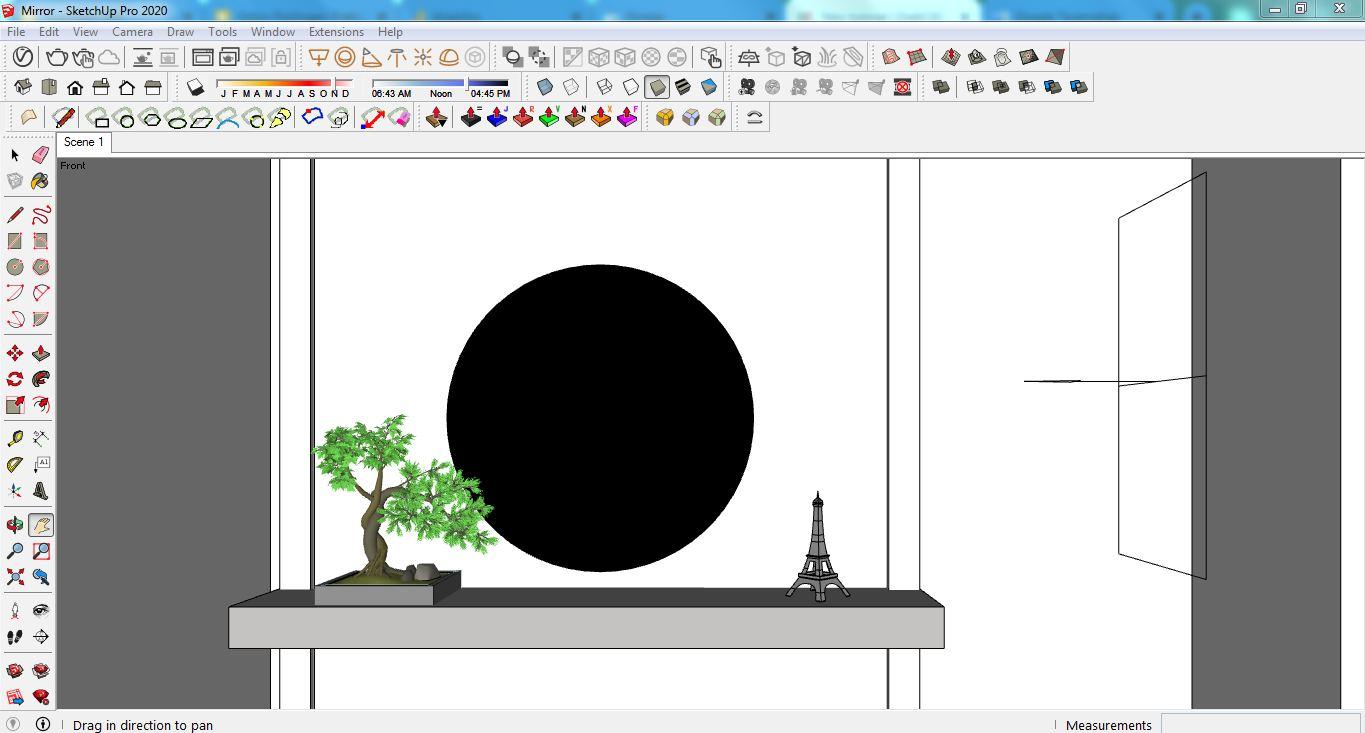
Task: Click inside the Measurements input box
Action: (1260, 725)
